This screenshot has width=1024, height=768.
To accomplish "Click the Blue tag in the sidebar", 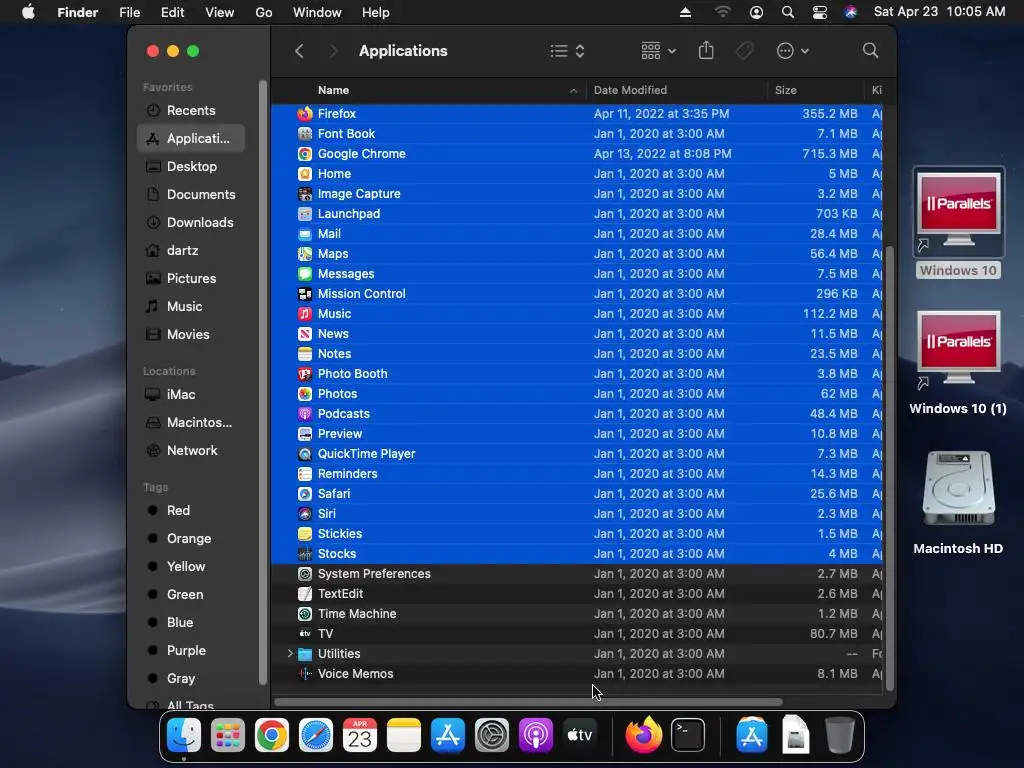I will tap(191, 622).
